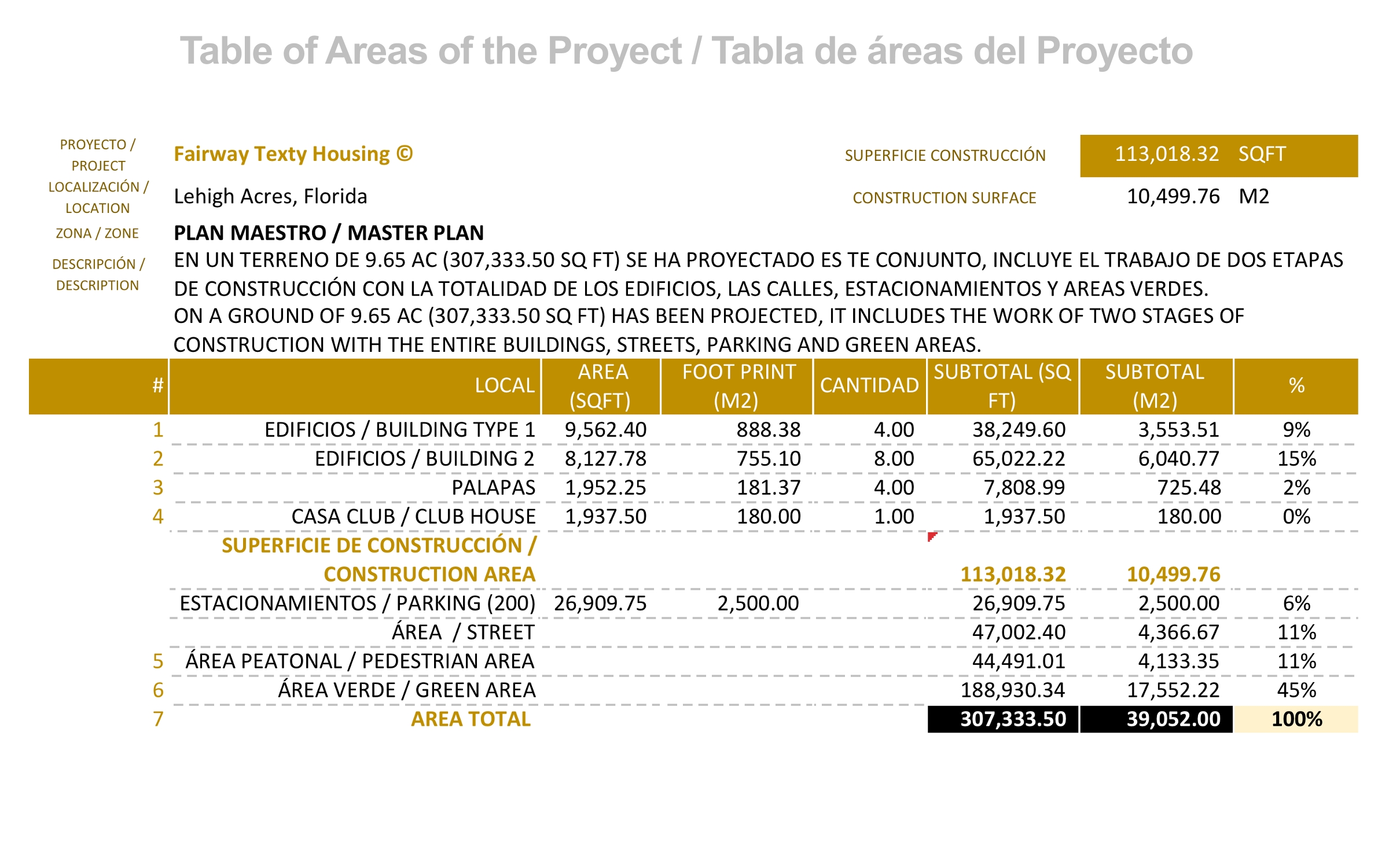Click the PALAPAS area cell 1,952.25
The width and height of the screenshot is (1389, 868).
coord(605,488)
